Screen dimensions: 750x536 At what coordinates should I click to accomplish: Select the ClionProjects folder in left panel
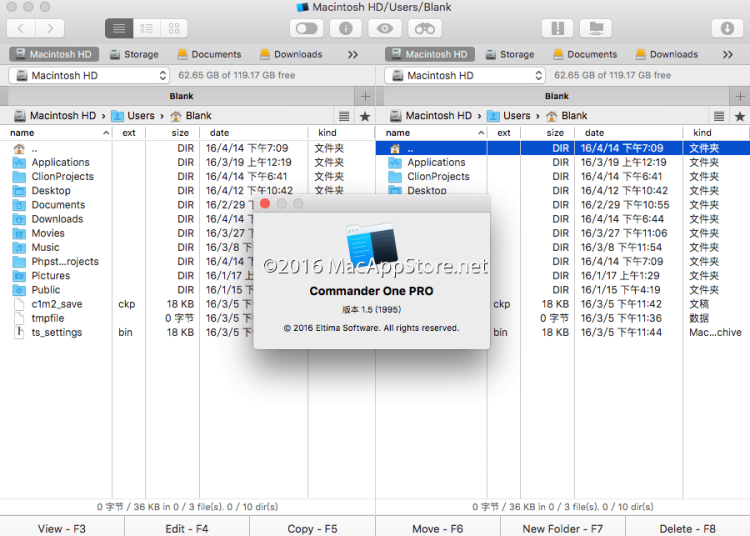pos(62,176)
